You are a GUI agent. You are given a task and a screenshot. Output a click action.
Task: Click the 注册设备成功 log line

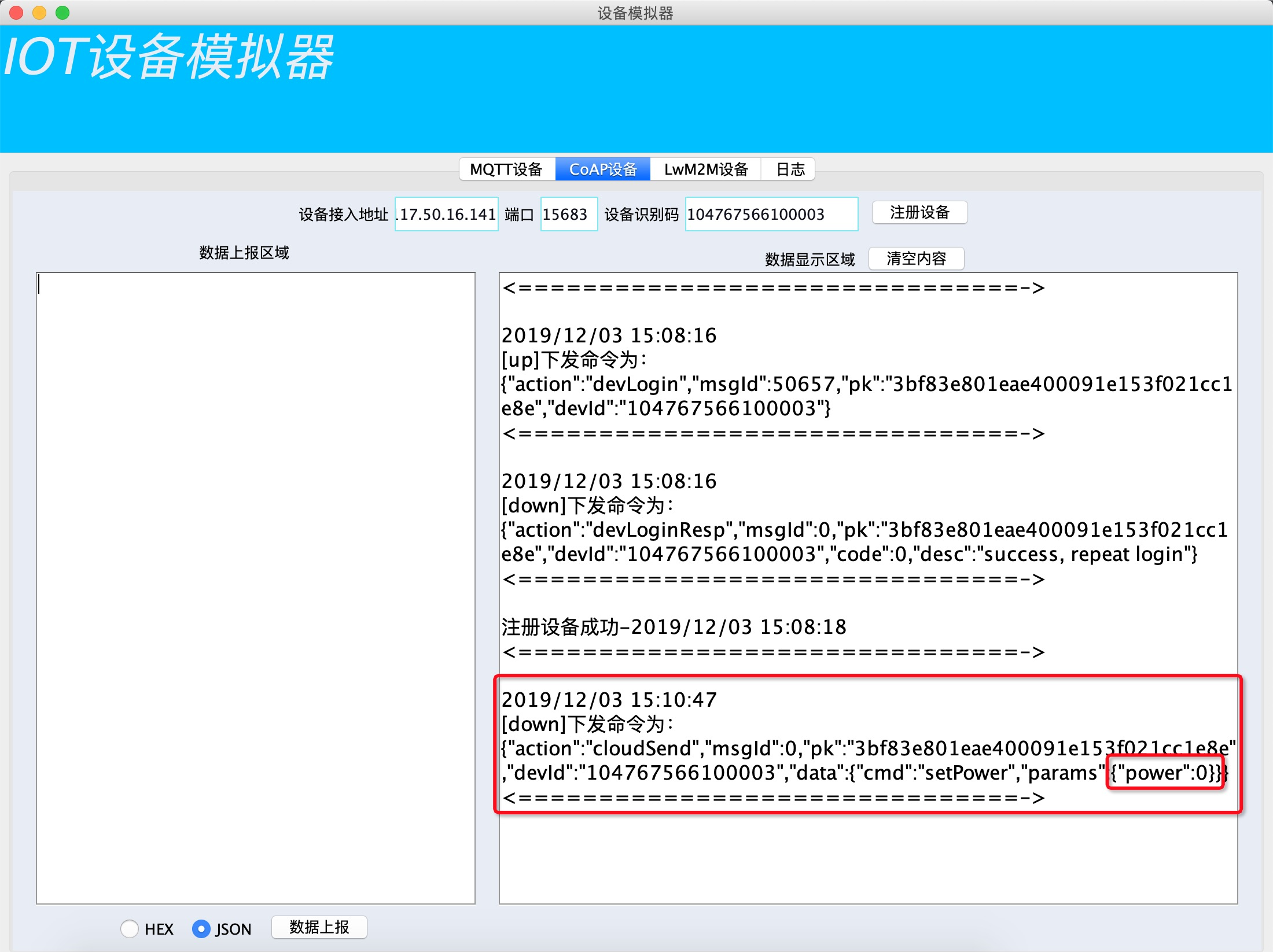[x=674, y=627]
